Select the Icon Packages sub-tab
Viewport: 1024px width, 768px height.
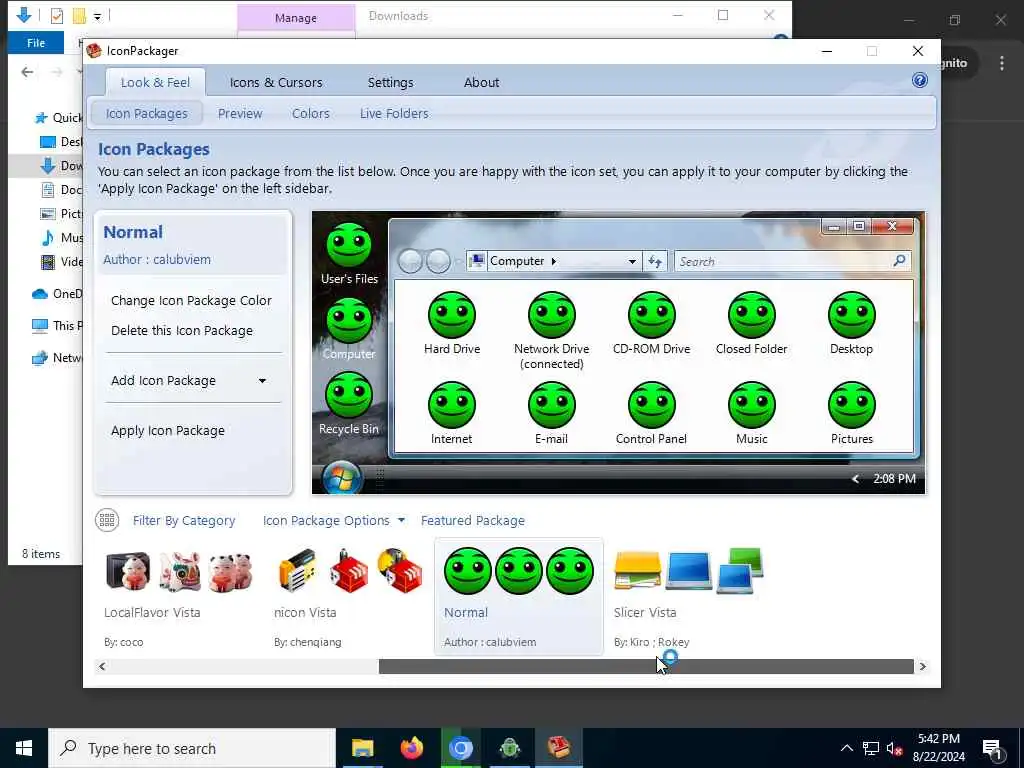pyautogui.click(x=146, y=114)
